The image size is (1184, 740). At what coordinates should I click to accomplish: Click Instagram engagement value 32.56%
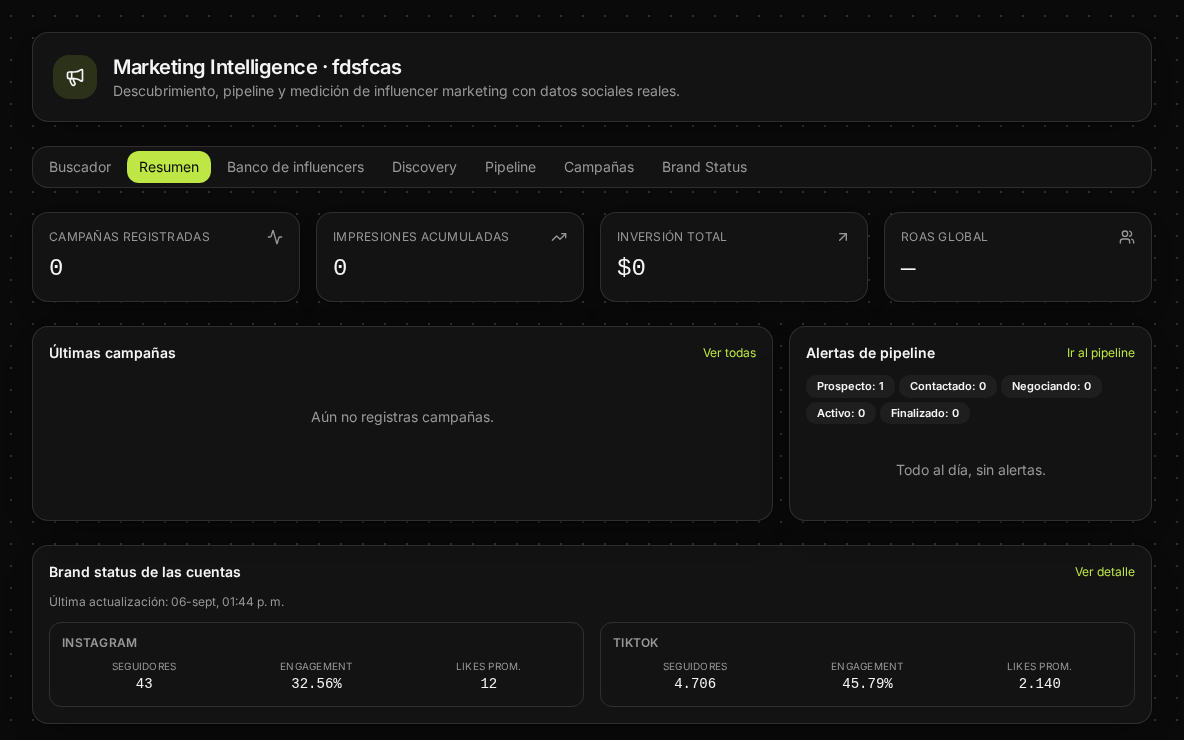[x=316, y=683]
